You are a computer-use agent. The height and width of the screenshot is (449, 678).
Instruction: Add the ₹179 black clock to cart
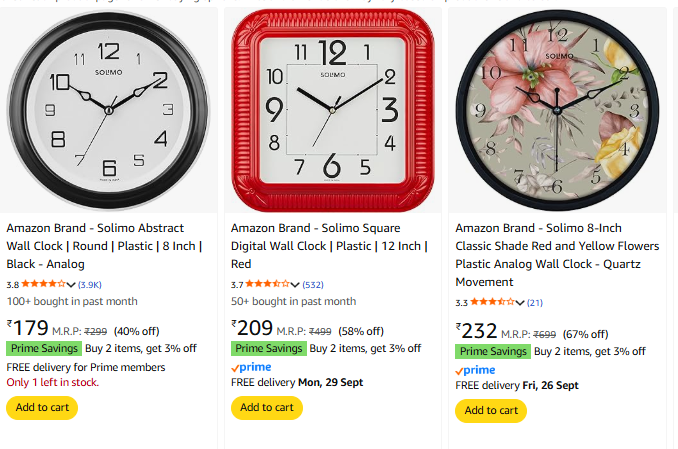pos(41,407)
